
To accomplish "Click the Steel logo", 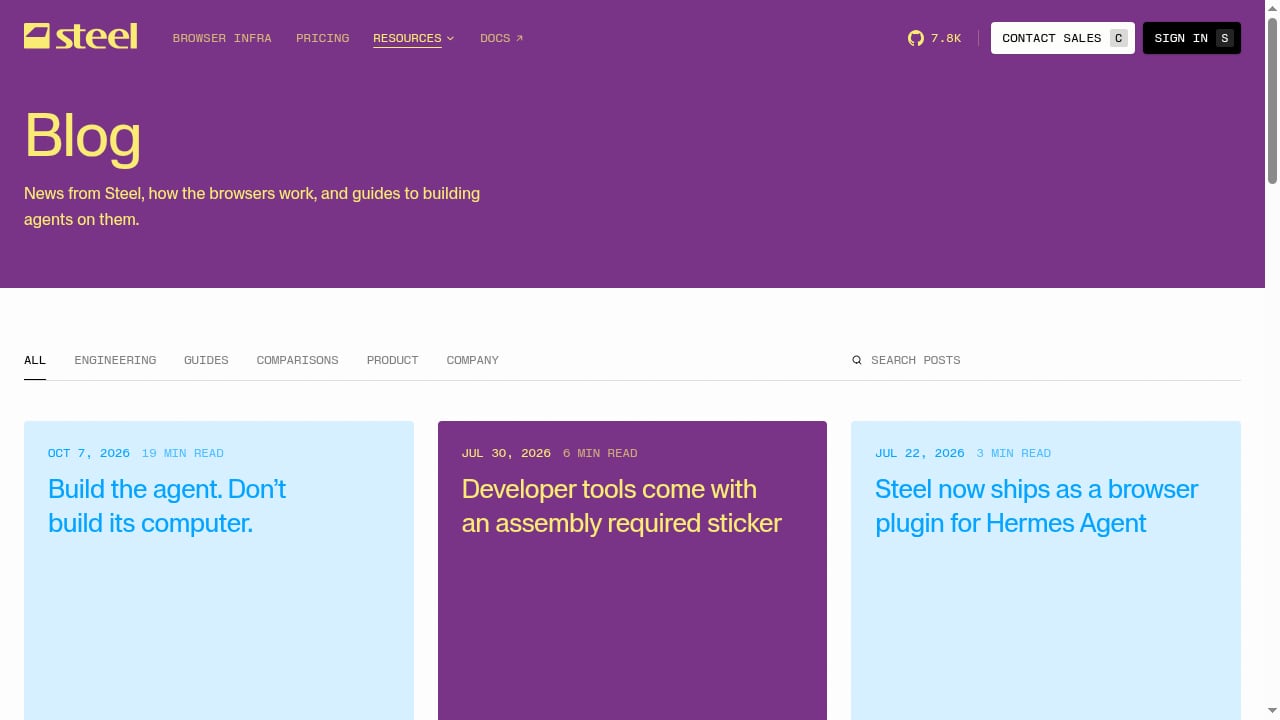I will pos(81,37).
